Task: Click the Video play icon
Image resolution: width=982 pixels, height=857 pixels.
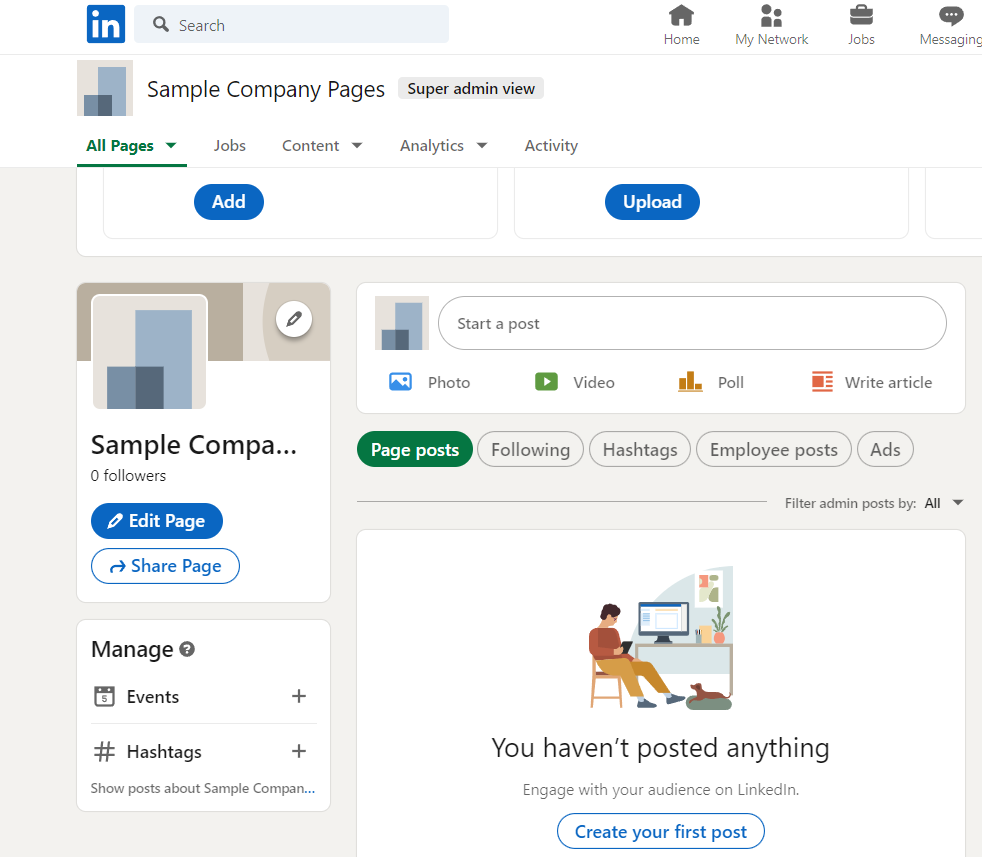Action: (x=546, y=382)
